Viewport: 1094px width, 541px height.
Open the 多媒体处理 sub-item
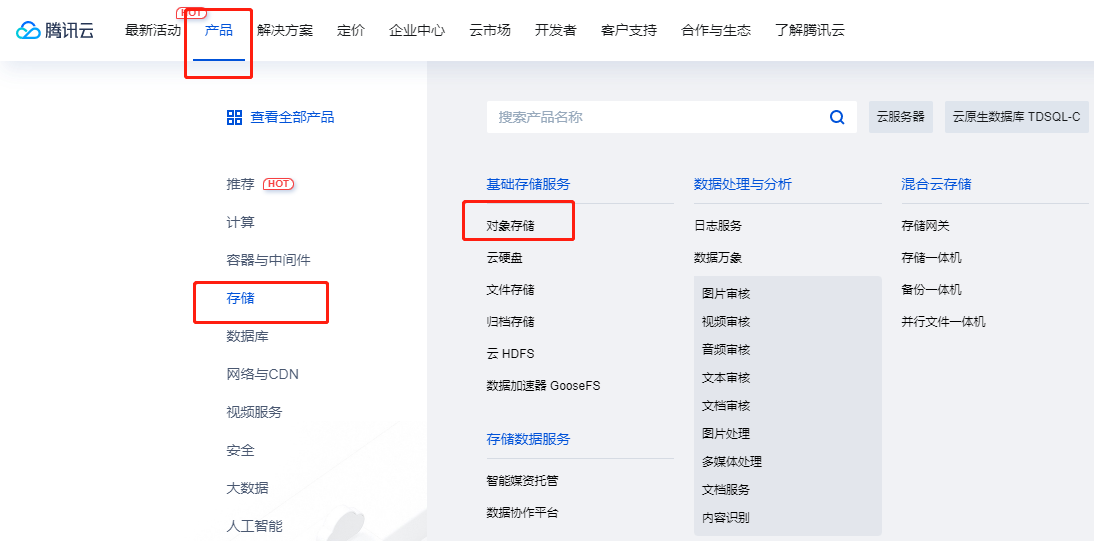pyautogui.click(x=732, y=461)
